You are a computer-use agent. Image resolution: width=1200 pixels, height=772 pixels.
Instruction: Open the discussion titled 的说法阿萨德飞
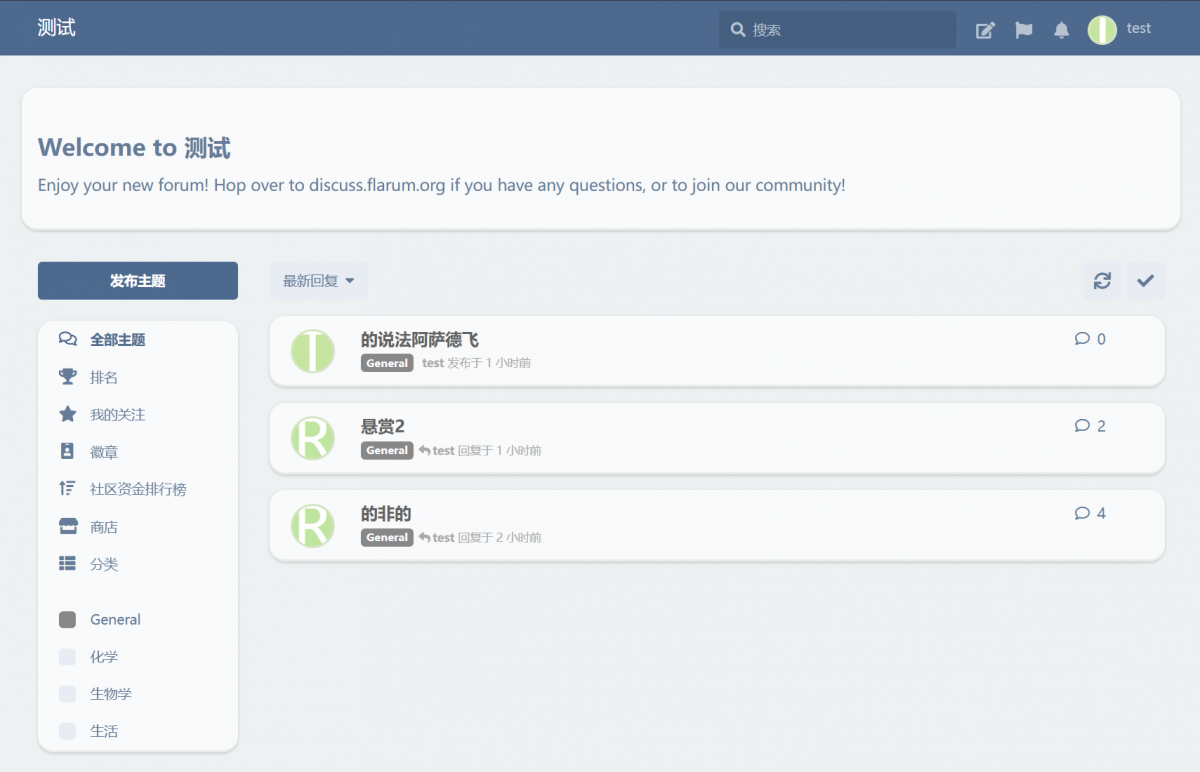tap(420, 340)
